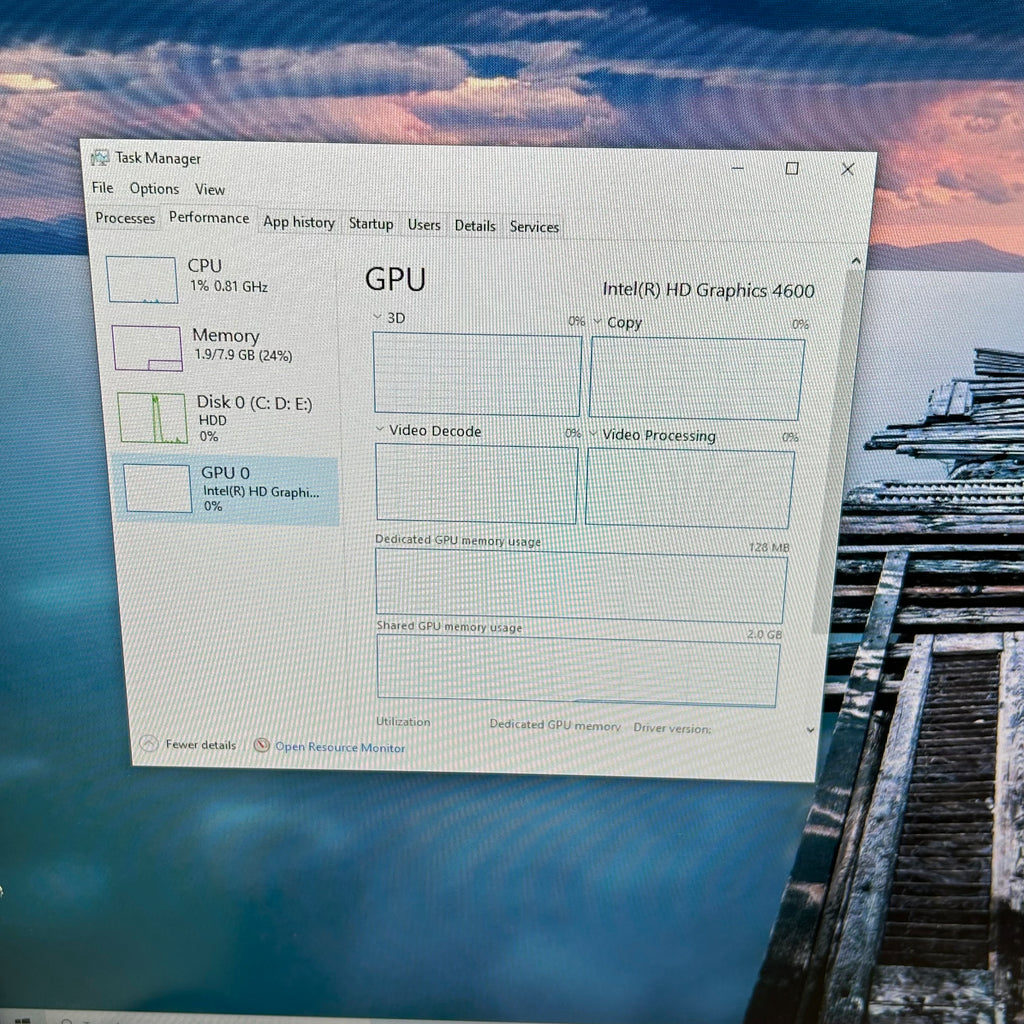Click the 3D engine graph
Viewport: 1024px width, 1024px height.
(x=477, y=375)
